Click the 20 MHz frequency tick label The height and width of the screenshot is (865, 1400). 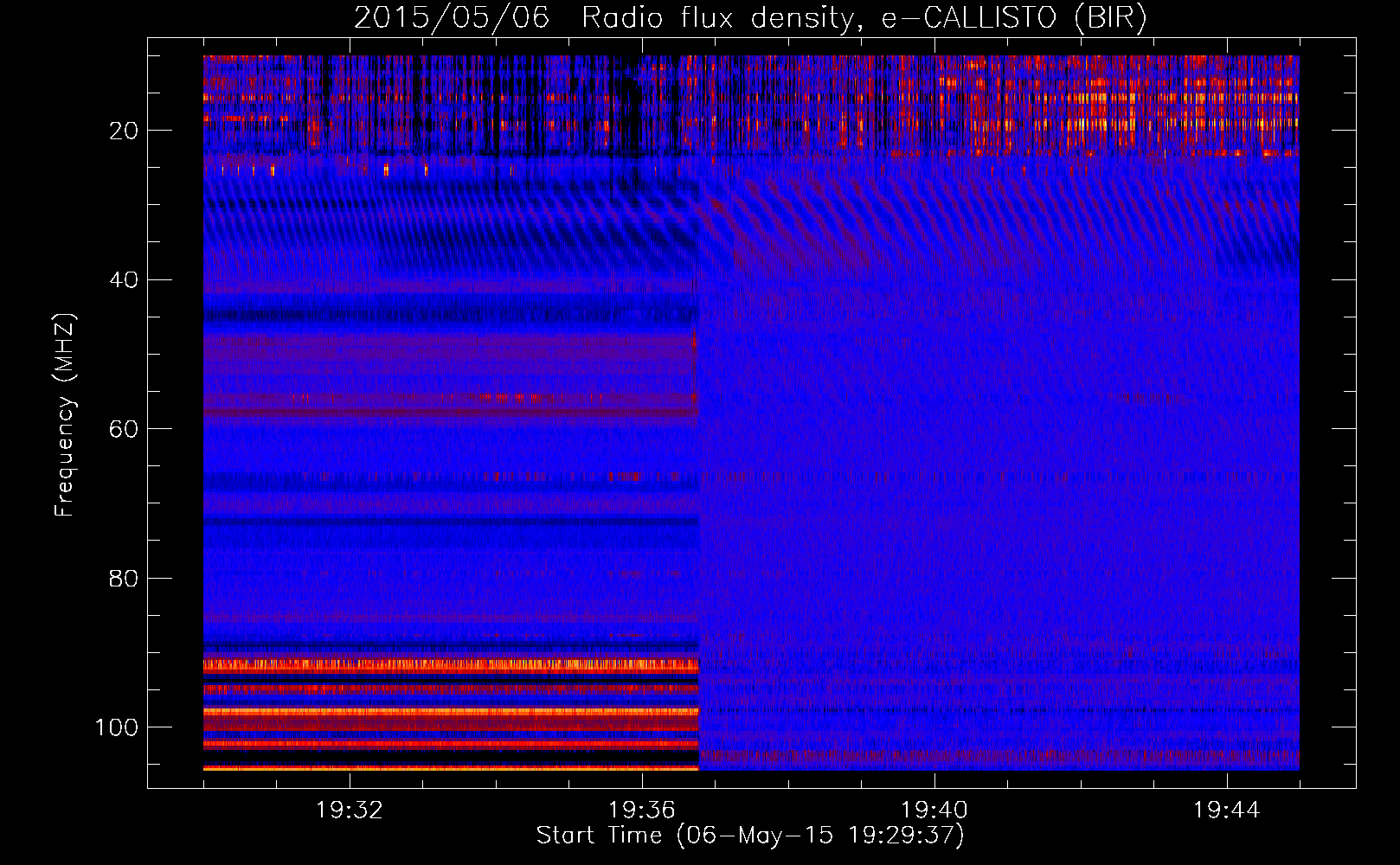click(x=124, y=131)
